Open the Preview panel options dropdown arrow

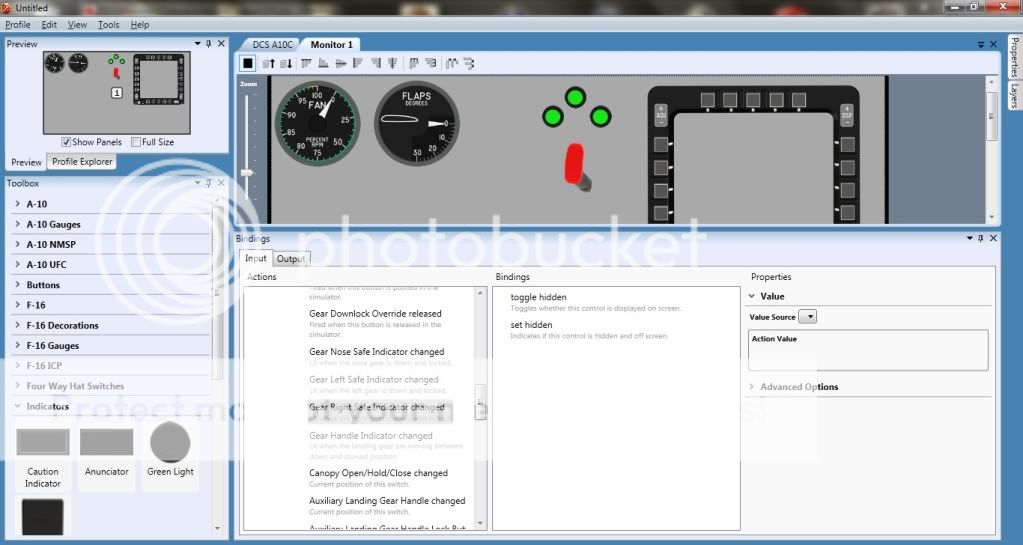pos(197,44)
